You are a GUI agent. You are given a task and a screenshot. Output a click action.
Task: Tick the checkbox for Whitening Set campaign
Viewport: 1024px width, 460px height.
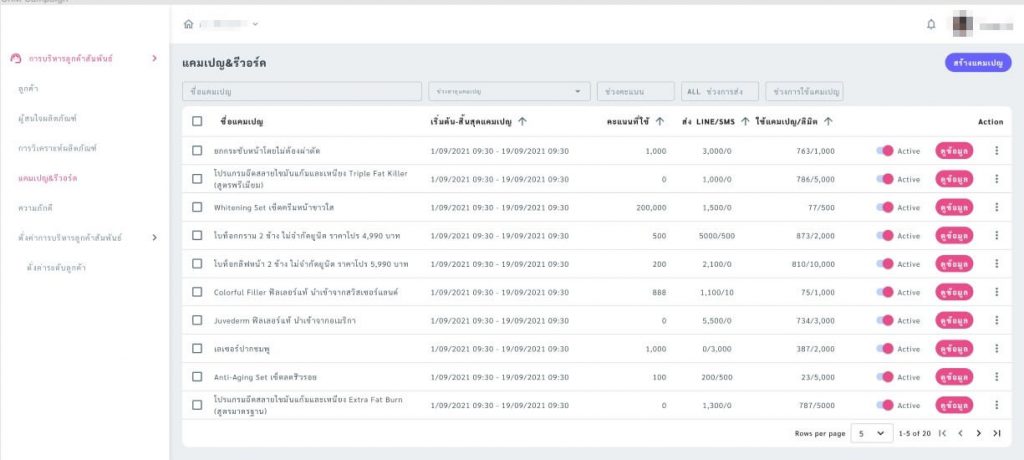point(197,207)
